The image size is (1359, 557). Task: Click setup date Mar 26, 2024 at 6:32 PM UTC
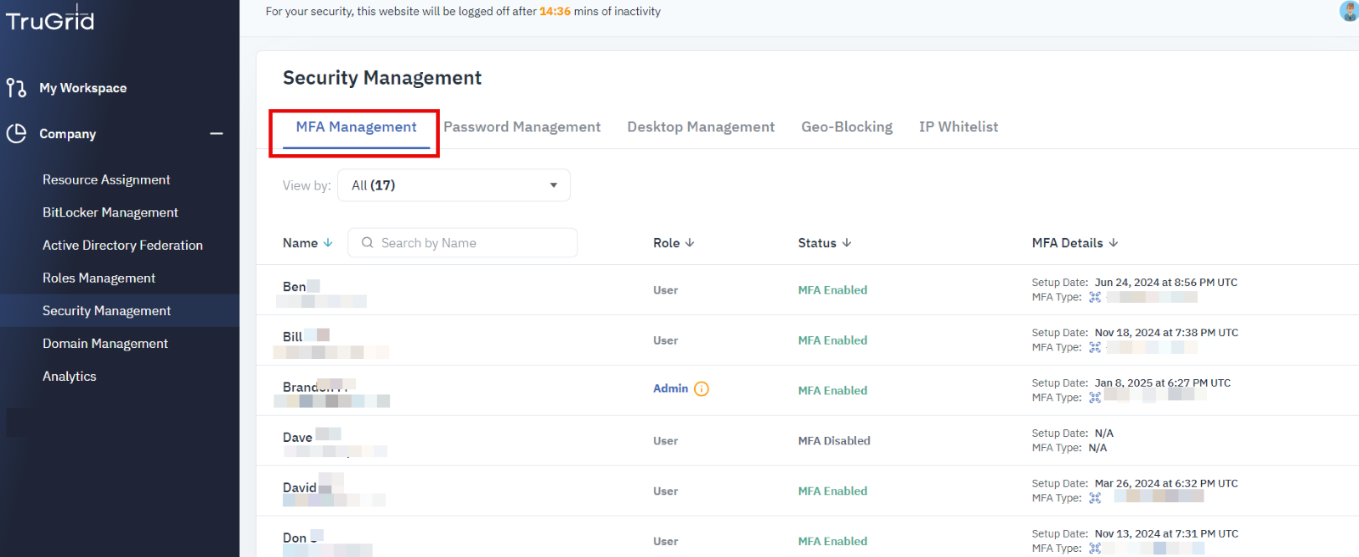(1166, 483)
